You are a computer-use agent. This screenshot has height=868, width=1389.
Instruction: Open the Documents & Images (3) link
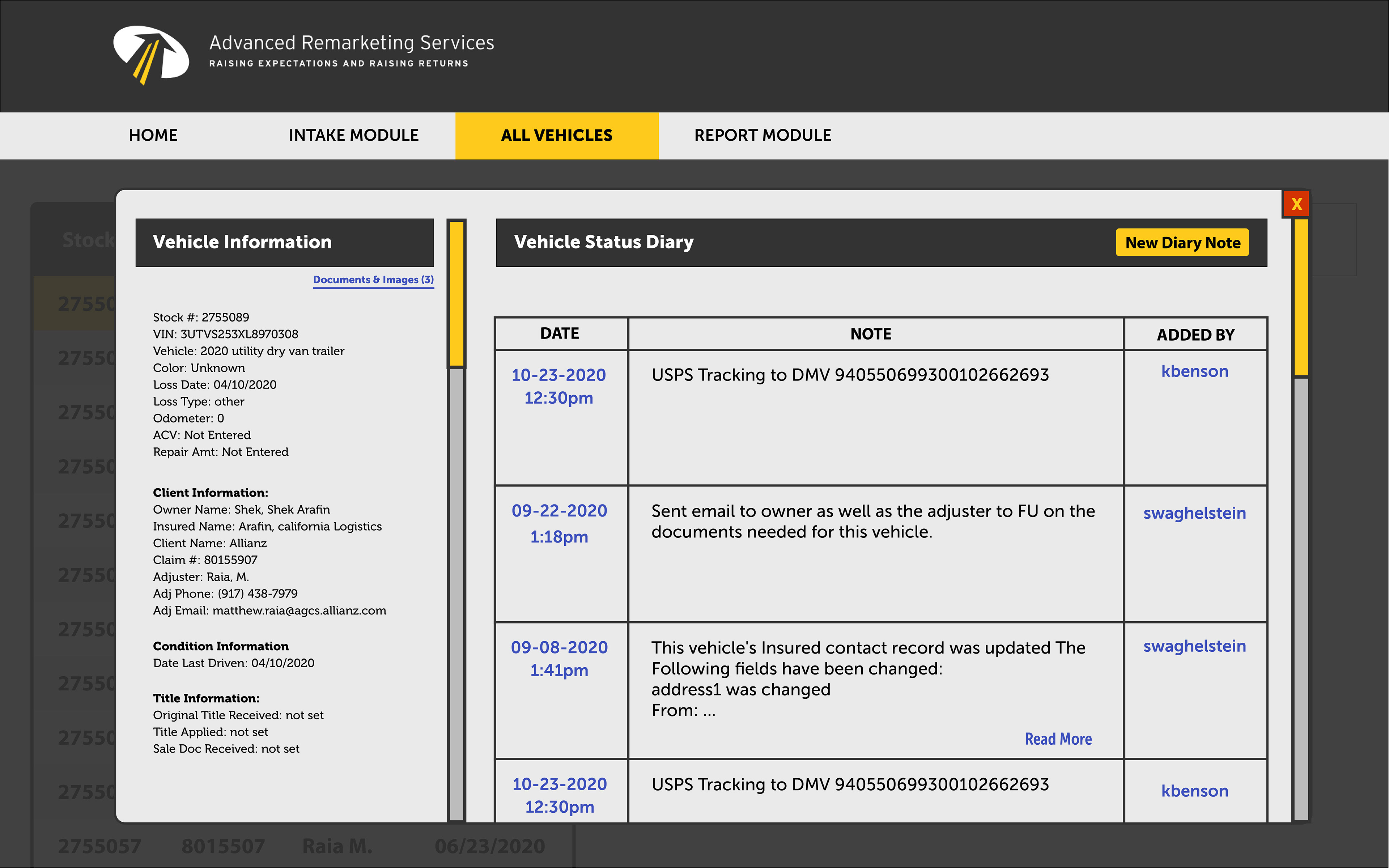[373, 280]
